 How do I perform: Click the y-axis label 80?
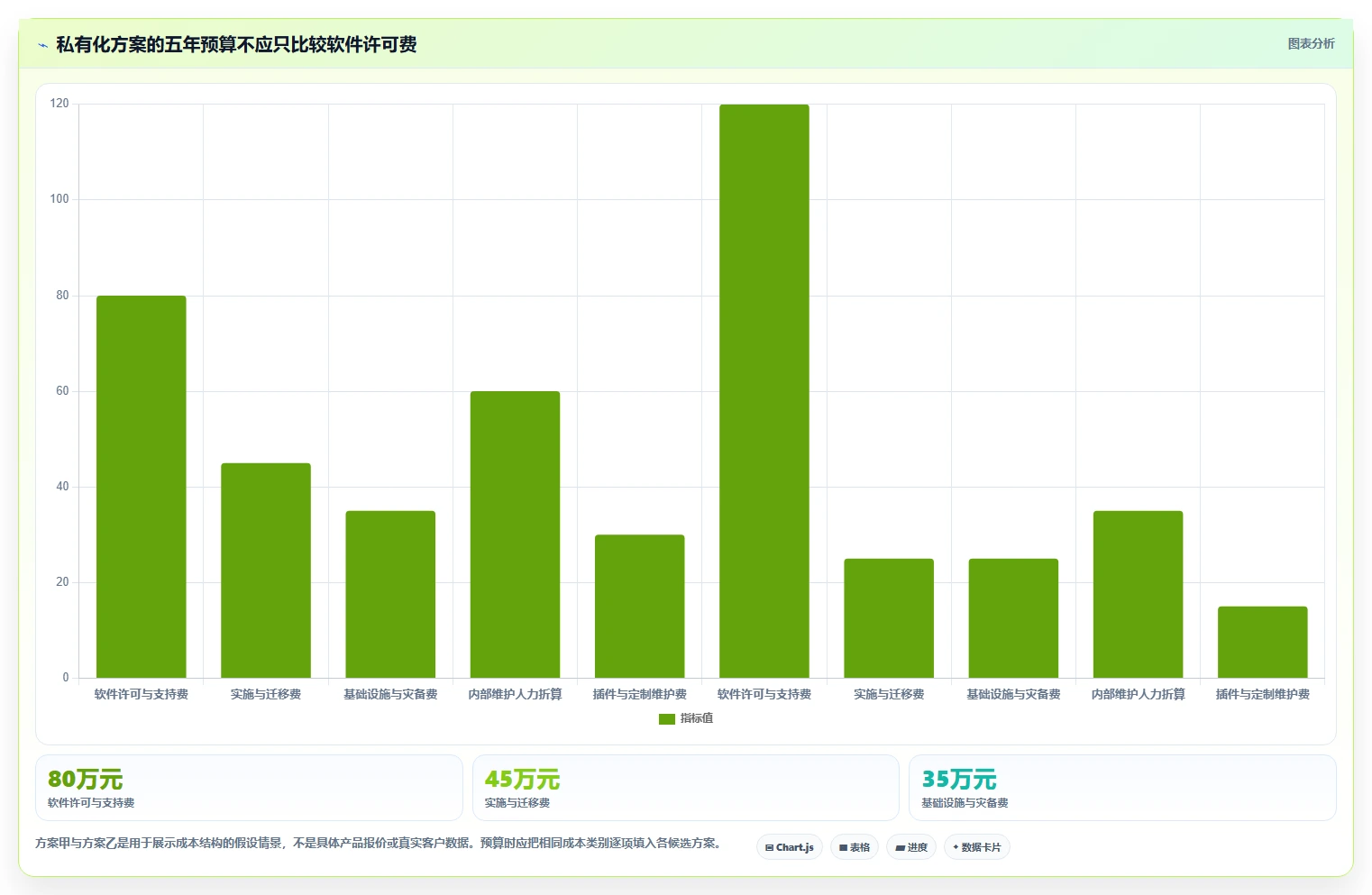62,296
